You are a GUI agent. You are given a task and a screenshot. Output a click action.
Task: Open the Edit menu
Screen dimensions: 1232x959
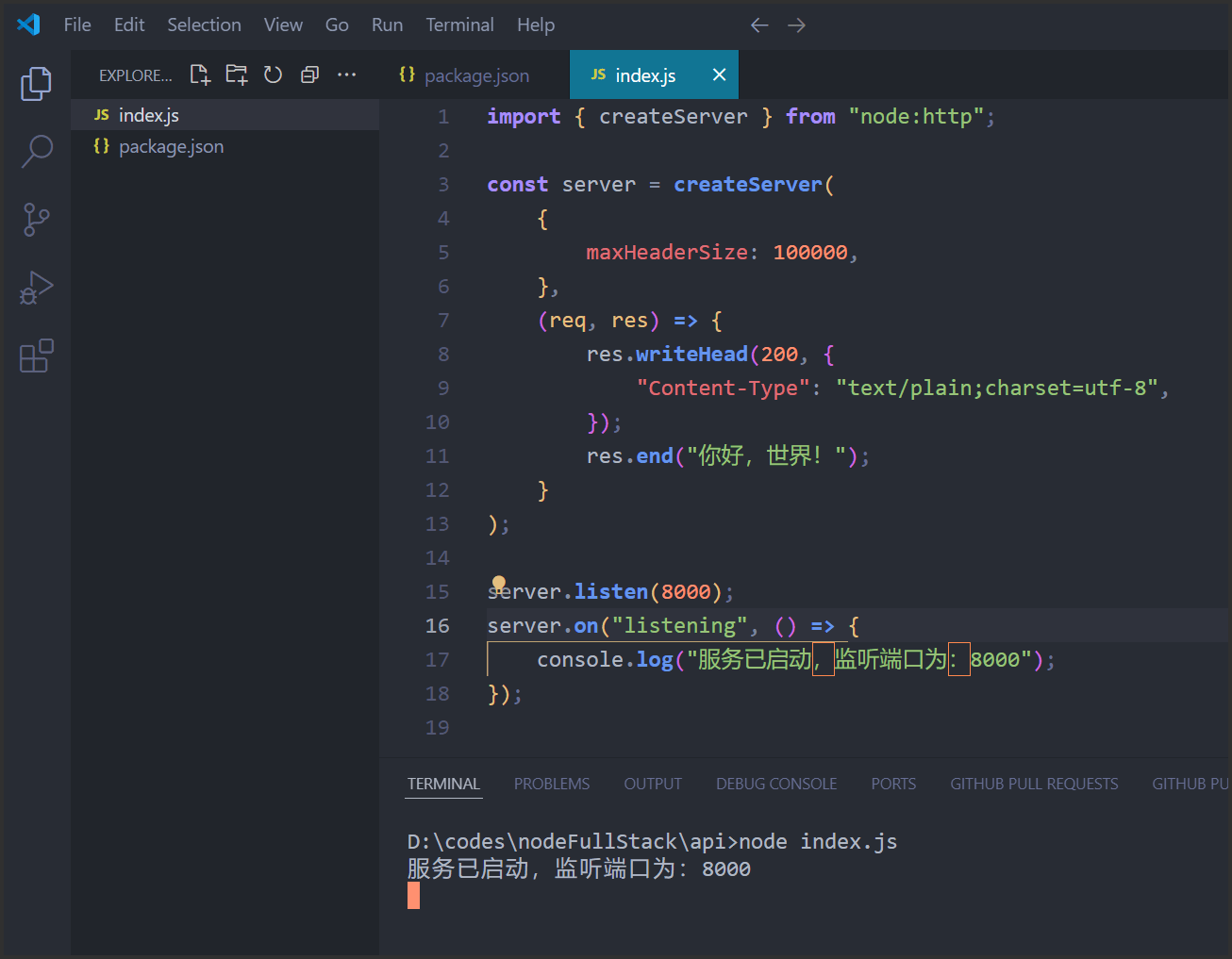pos(129,25)
